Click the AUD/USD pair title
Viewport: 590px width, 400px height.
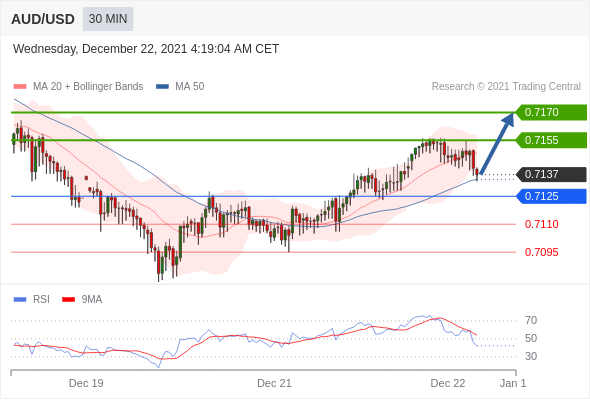coord(43,19)
